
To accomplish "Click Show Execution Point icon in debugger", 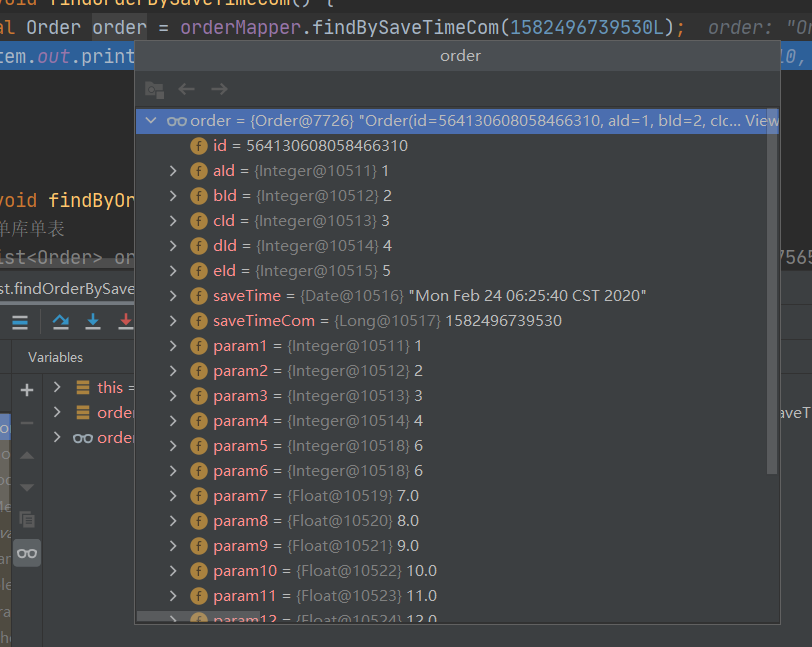I will click(20, 322).
